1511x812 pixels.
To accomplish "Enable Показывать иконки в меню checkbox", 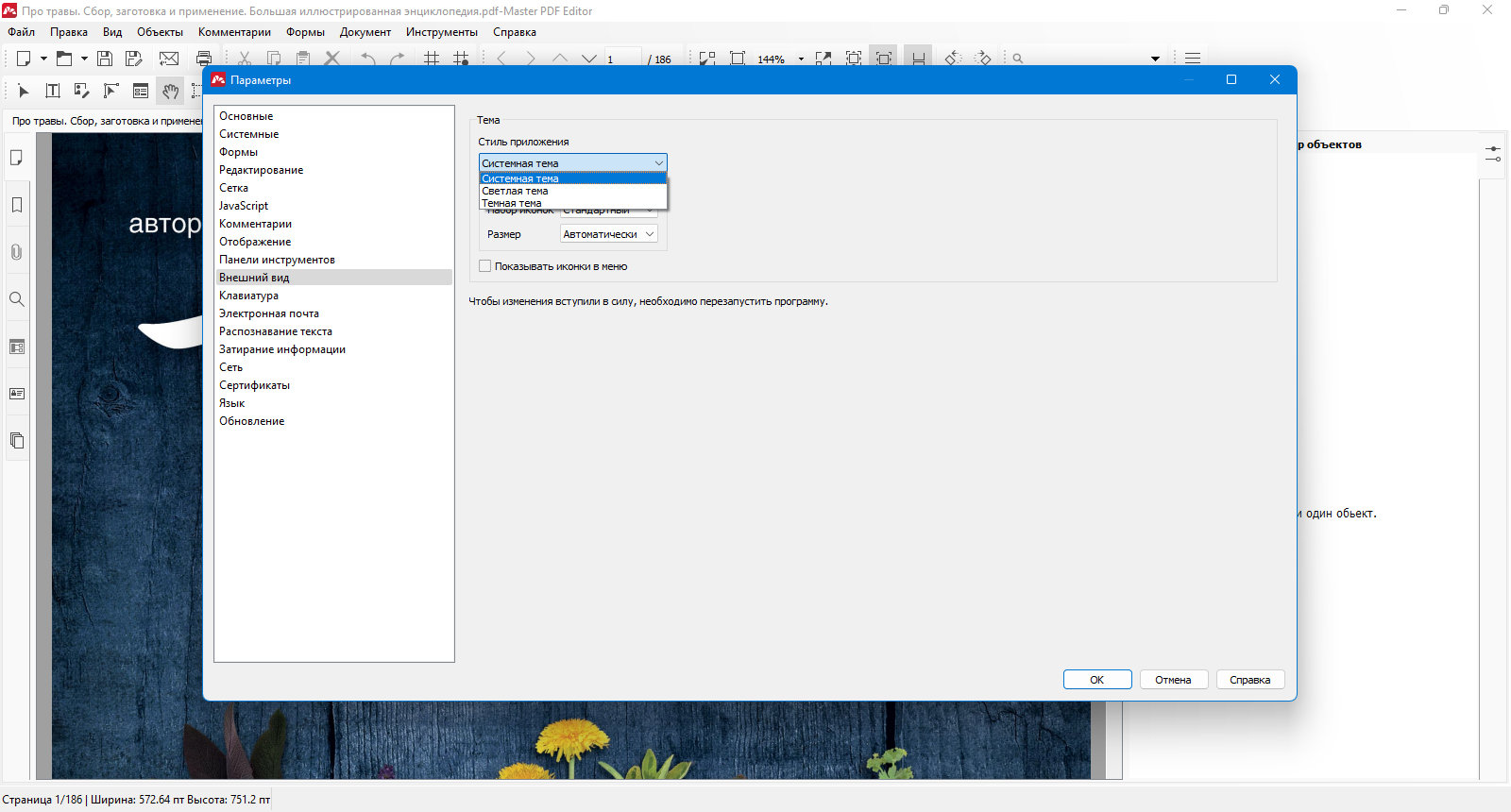I will point(485,266).
